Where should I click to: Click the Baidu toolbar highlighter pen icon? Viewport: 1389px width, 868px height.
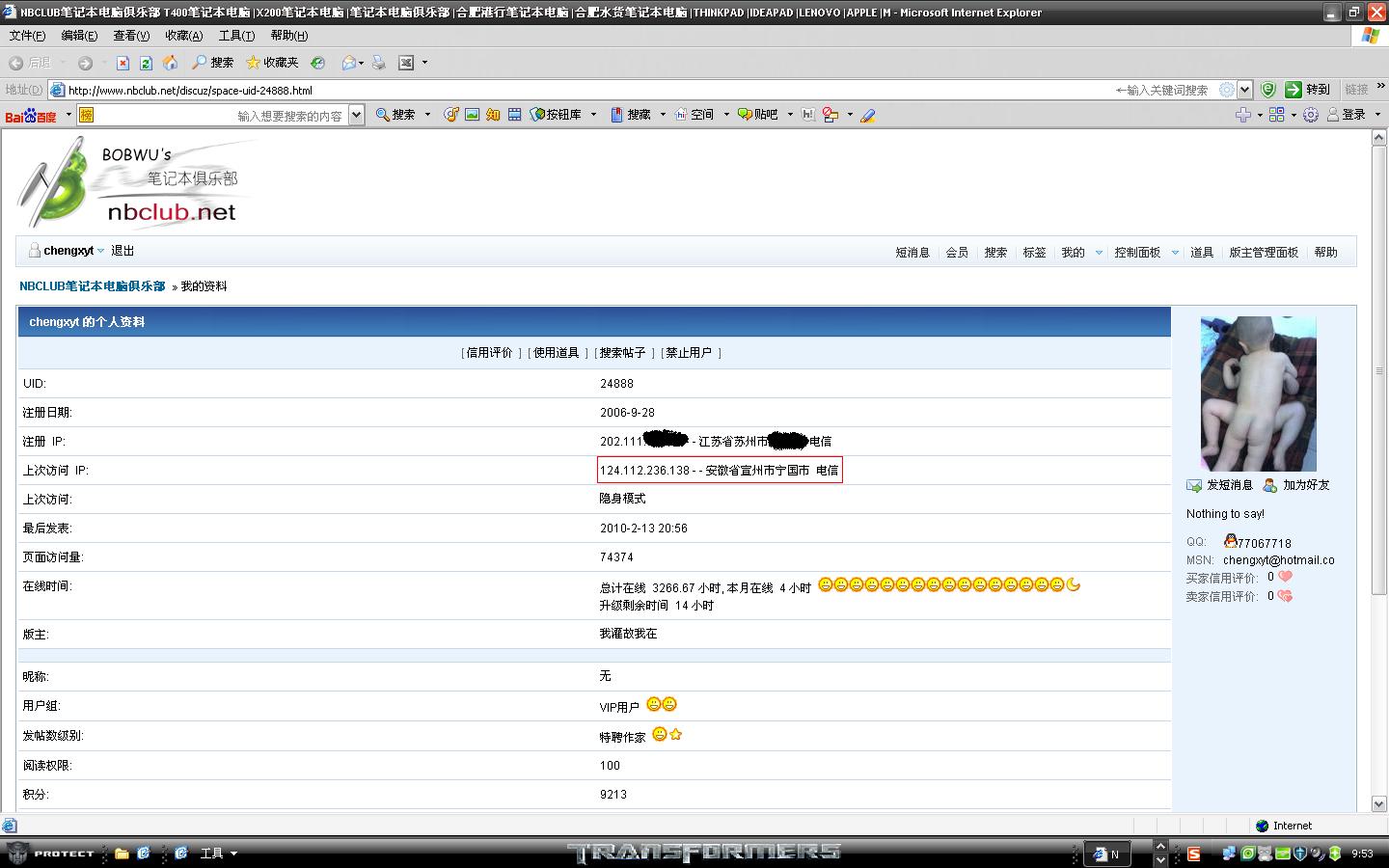pos(867,115)
